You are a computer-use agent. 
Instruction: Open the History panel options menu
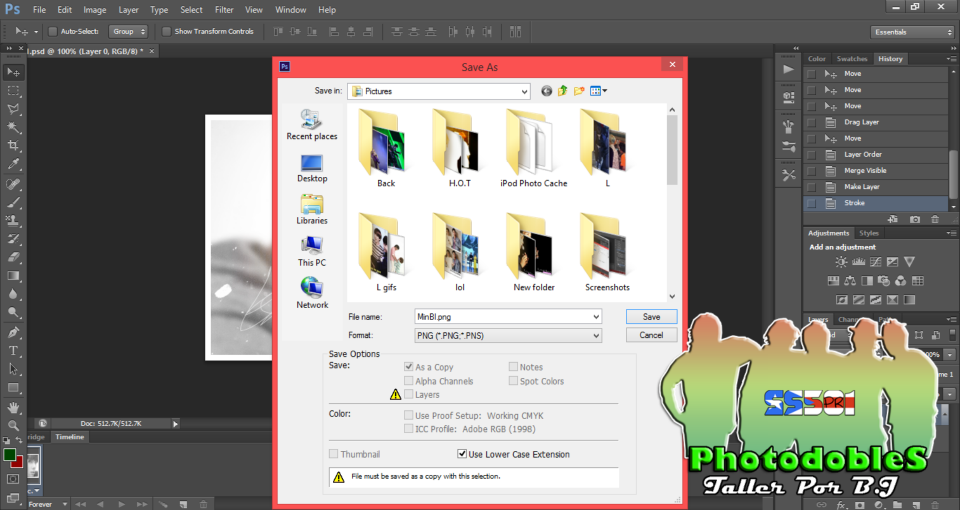pyautogui.click(x=951, y=59)
